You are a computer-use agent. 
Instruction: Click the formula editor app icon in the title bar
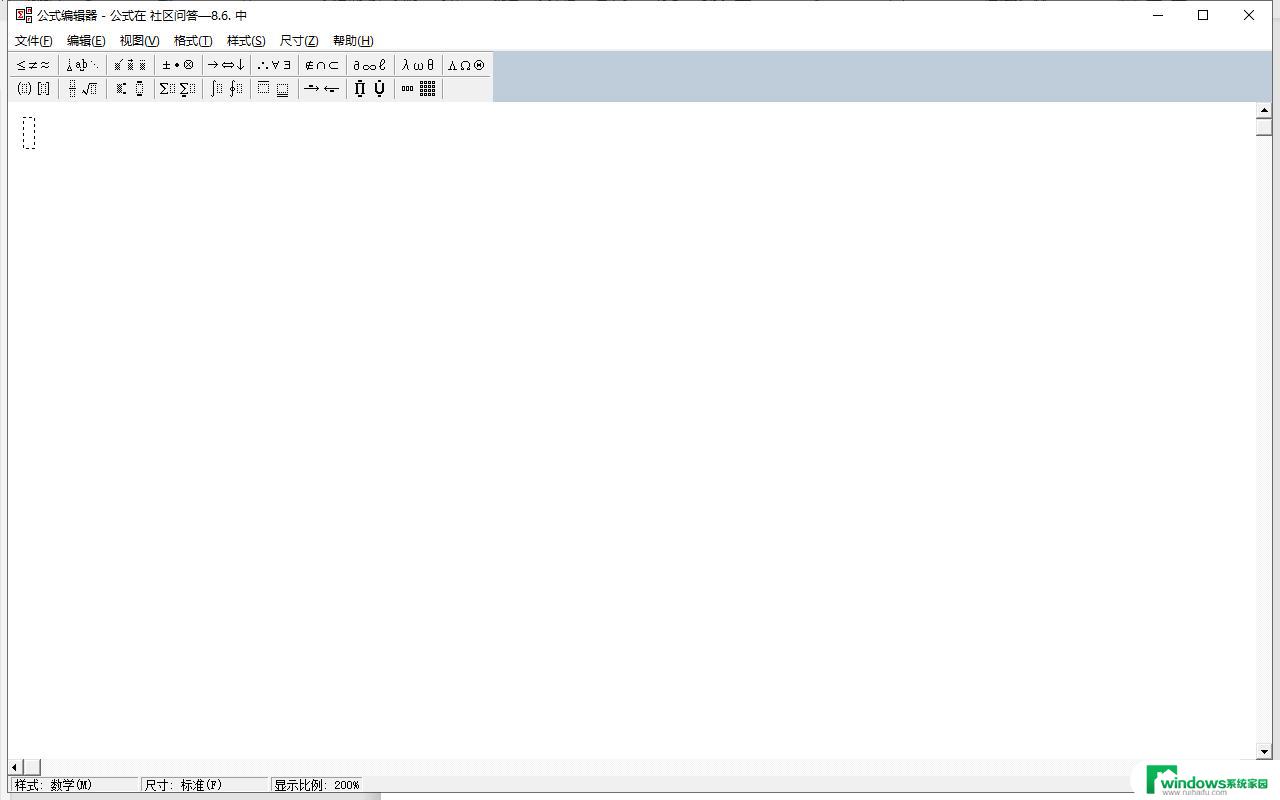pos(24,15)
